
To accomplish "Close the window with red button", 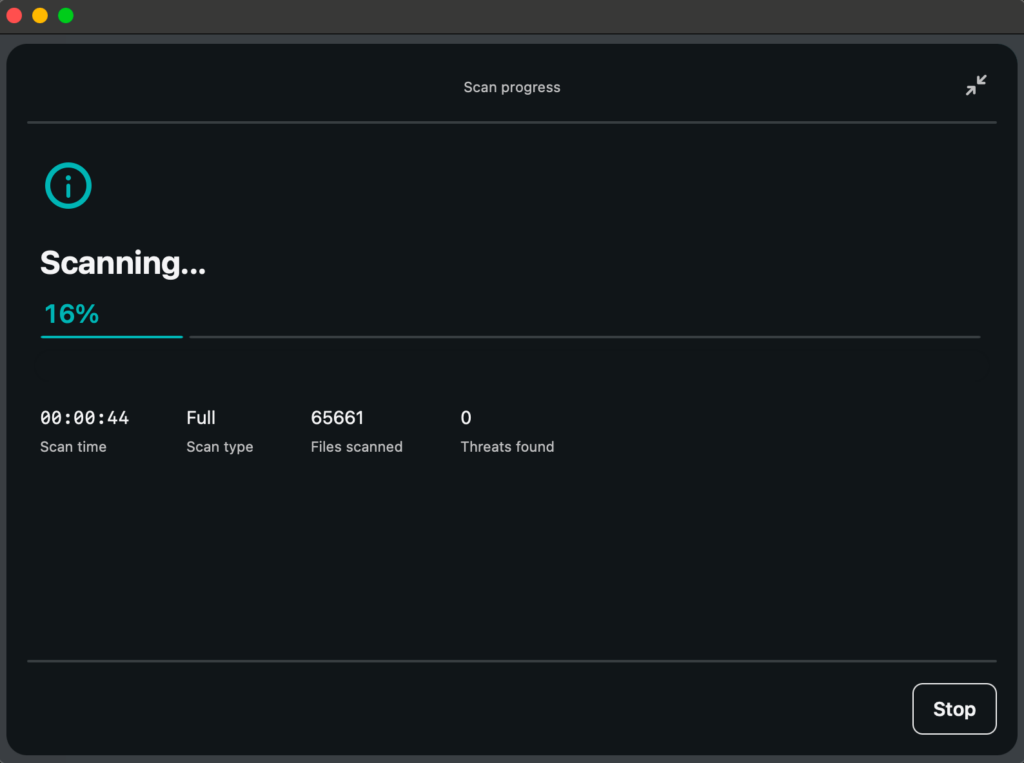I will [14, 16].
